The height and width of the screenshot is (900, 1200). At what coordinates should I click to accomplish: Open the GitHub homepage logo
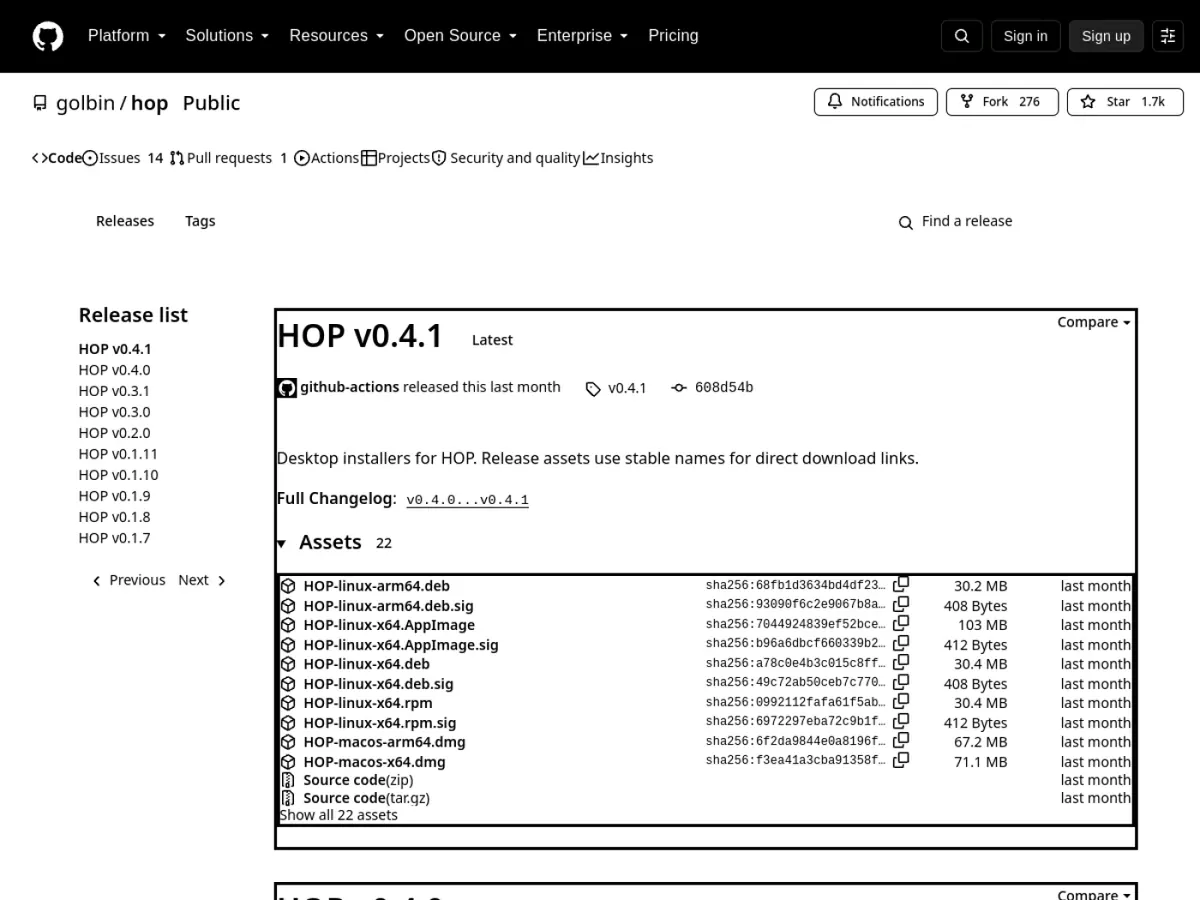48,36
